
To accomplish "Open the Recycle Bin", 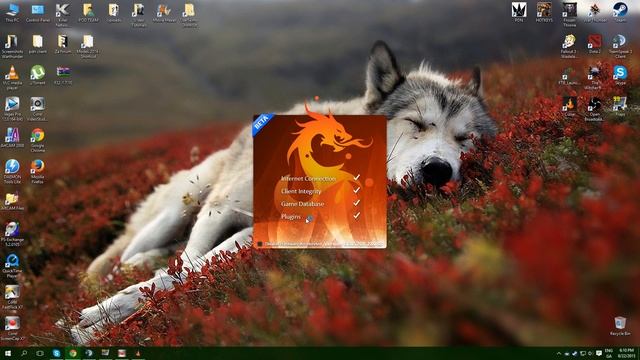I will pyautogui.click(x=620, y=326).
